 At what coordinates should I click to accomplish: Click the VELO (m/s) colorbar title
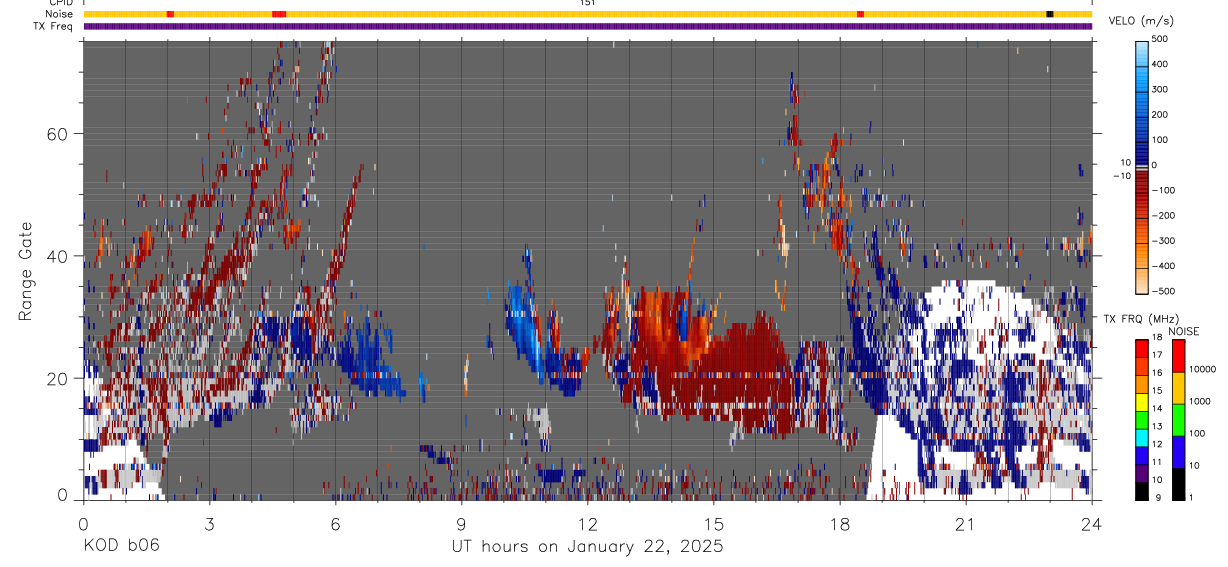point(1143,20)
